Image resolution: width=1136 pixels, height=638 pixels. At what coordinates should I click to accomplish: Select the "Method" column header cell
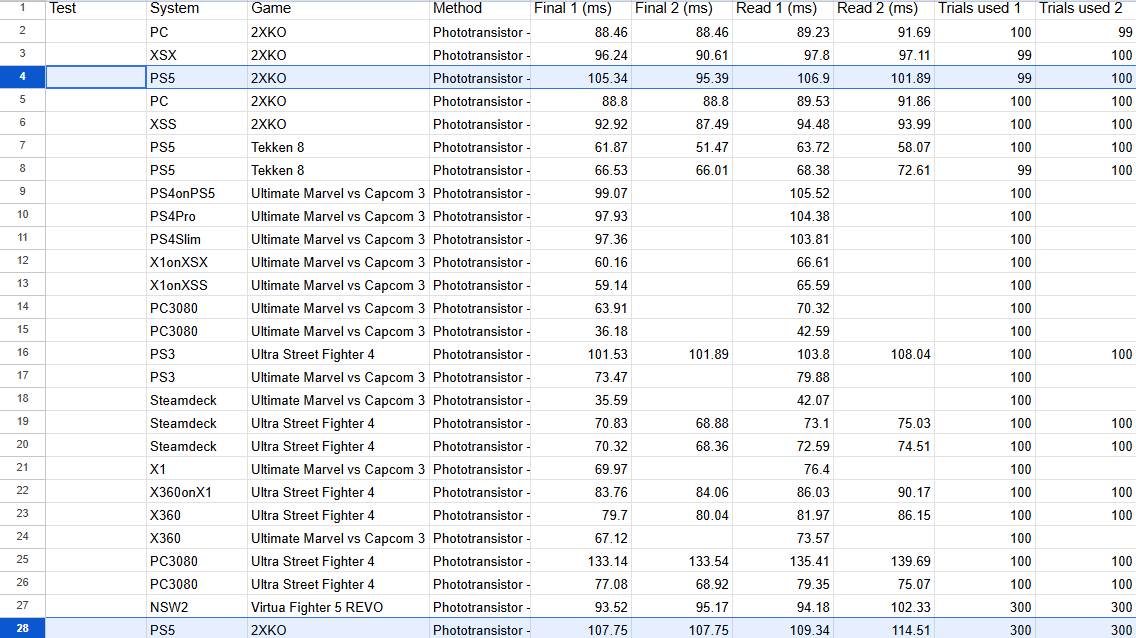click(x=480, y=9)
